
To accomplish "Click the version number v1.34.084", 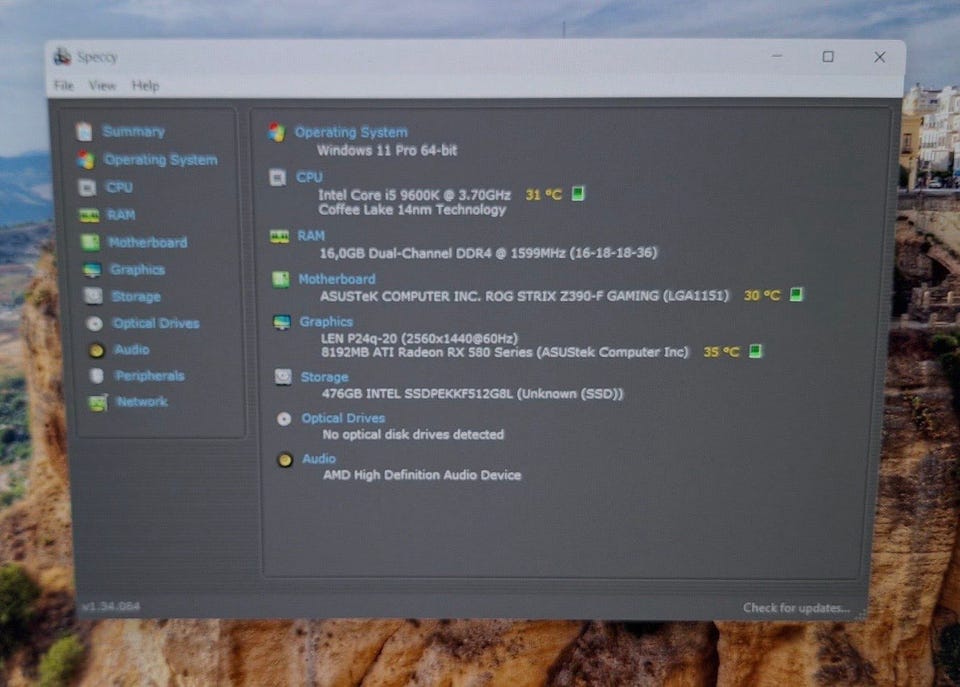I will tap(111, 606).
